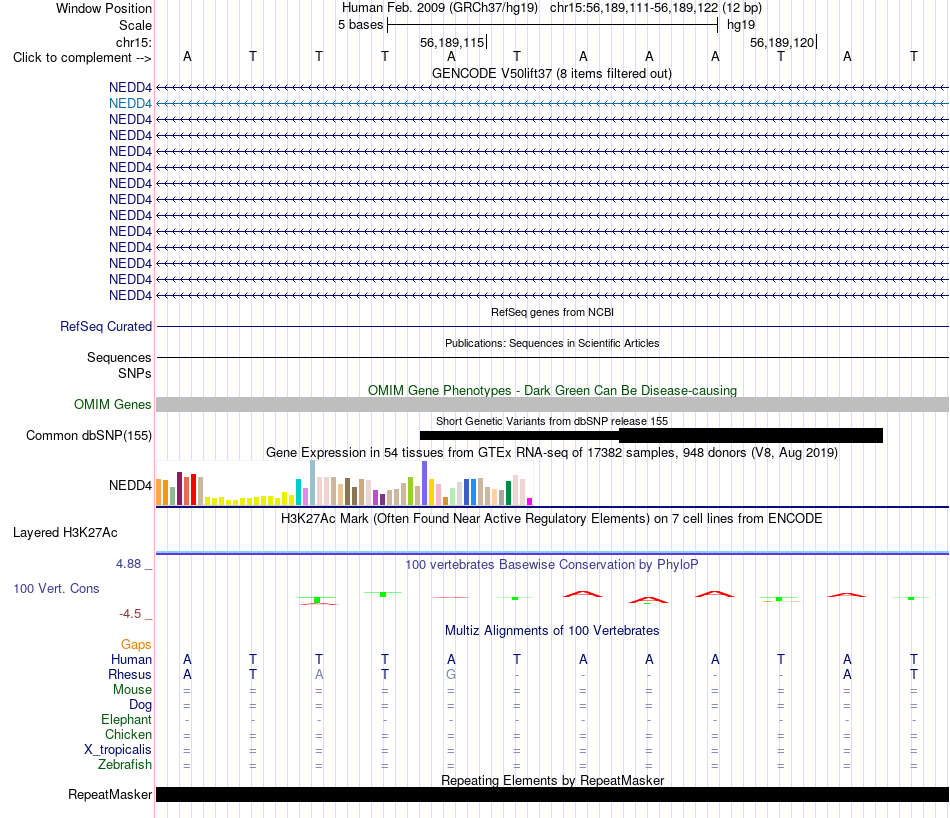Click the Sequences track label
Viewport: 950px width, 818px height.
point(119,357)
